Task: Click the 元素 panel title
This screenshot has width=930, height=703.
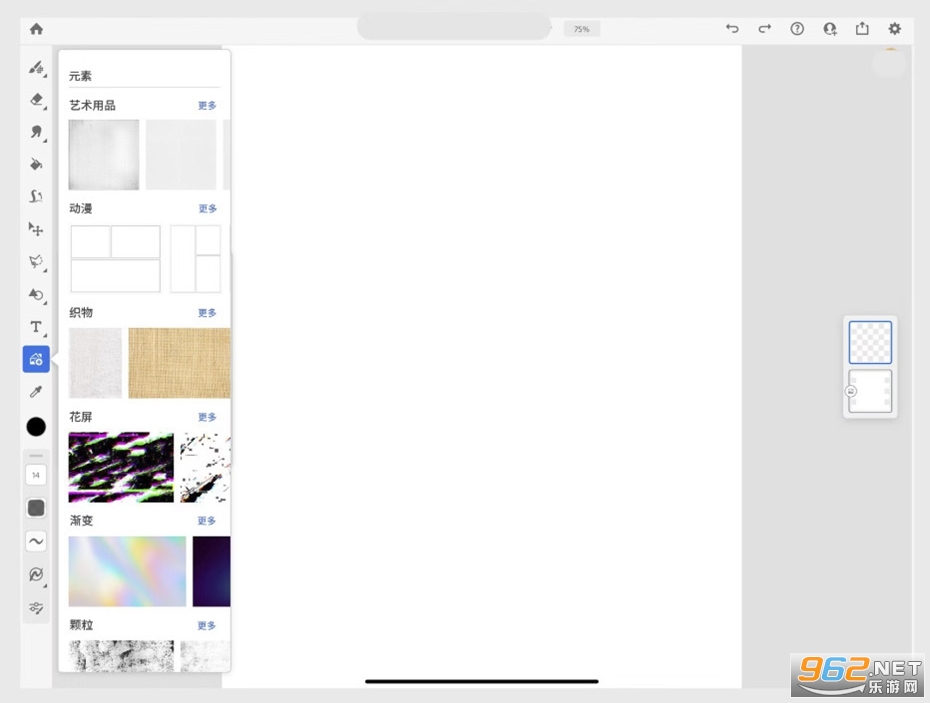Action: pos(80,76)
